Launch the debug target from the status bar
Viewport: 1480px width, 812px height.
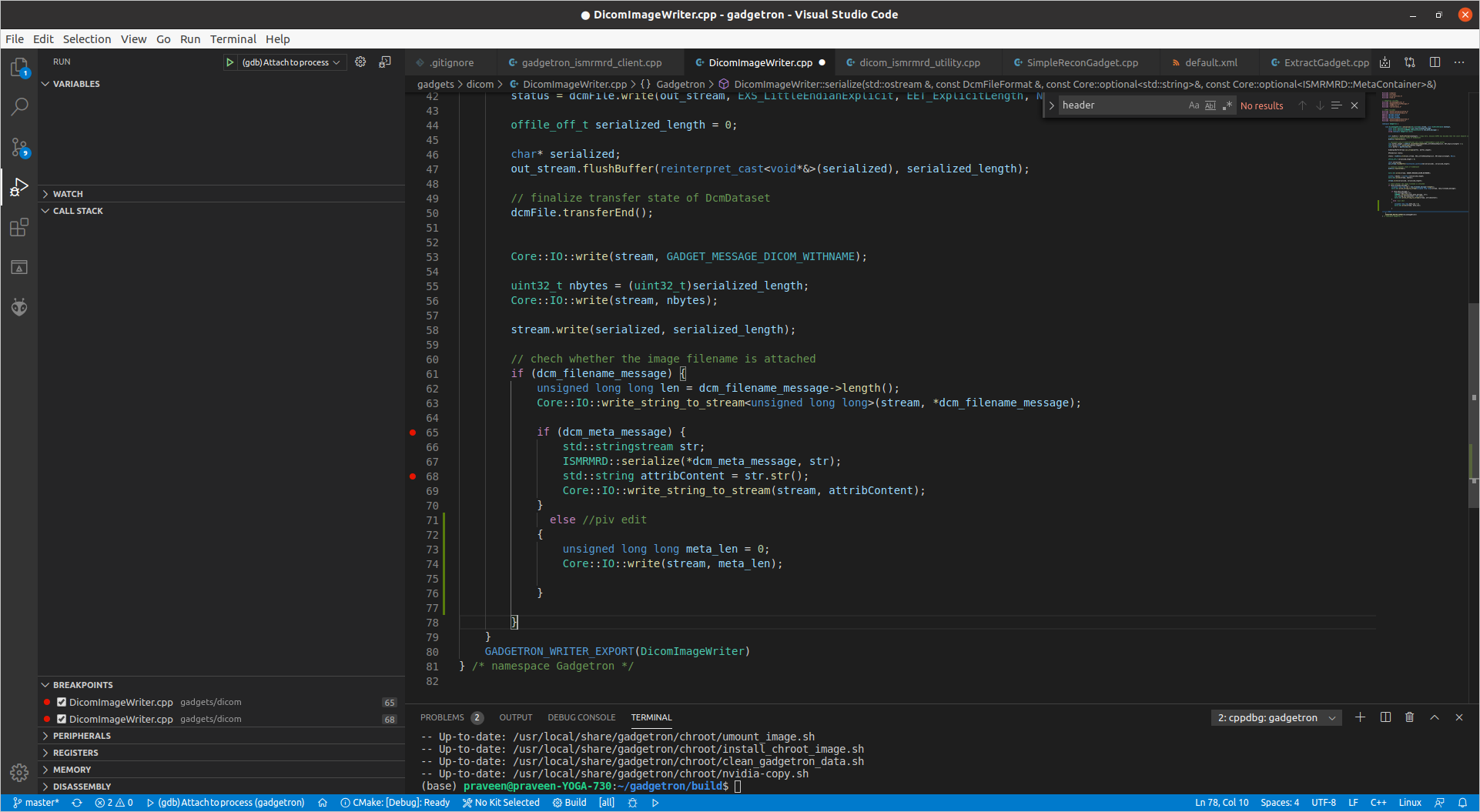pyautogui.click(x=655, y=802)
